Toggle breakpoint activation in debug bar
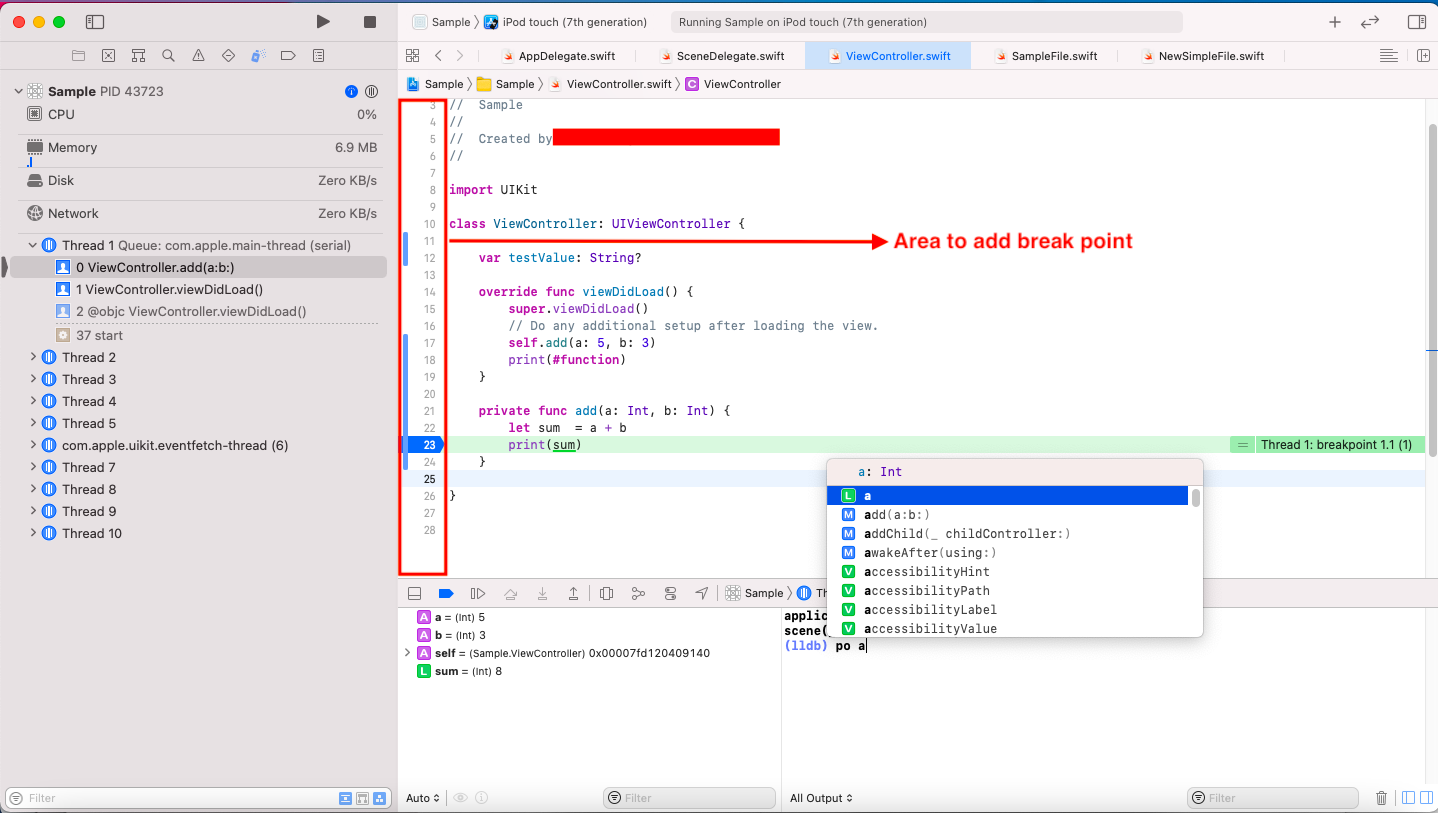The width and height of the screenshot is (1438, 813). tap(446, 593)
